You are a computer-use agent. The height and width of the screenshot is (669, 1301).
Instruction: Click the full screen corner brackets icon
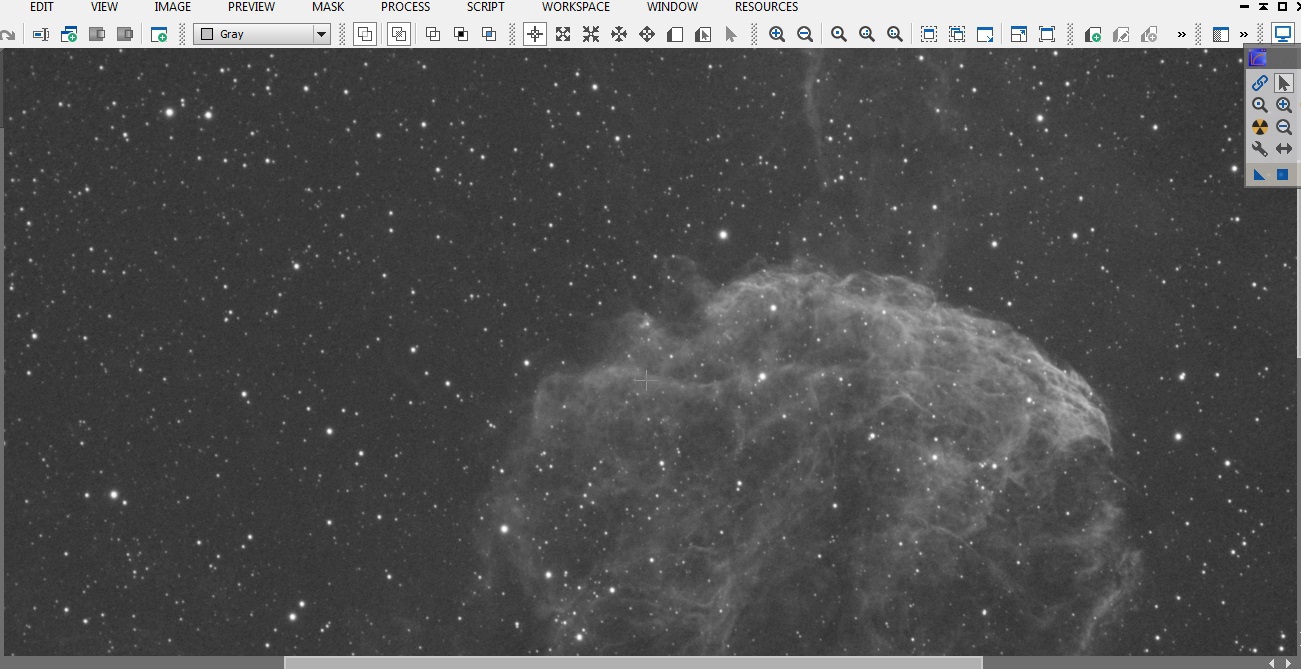coord(1047,34)
